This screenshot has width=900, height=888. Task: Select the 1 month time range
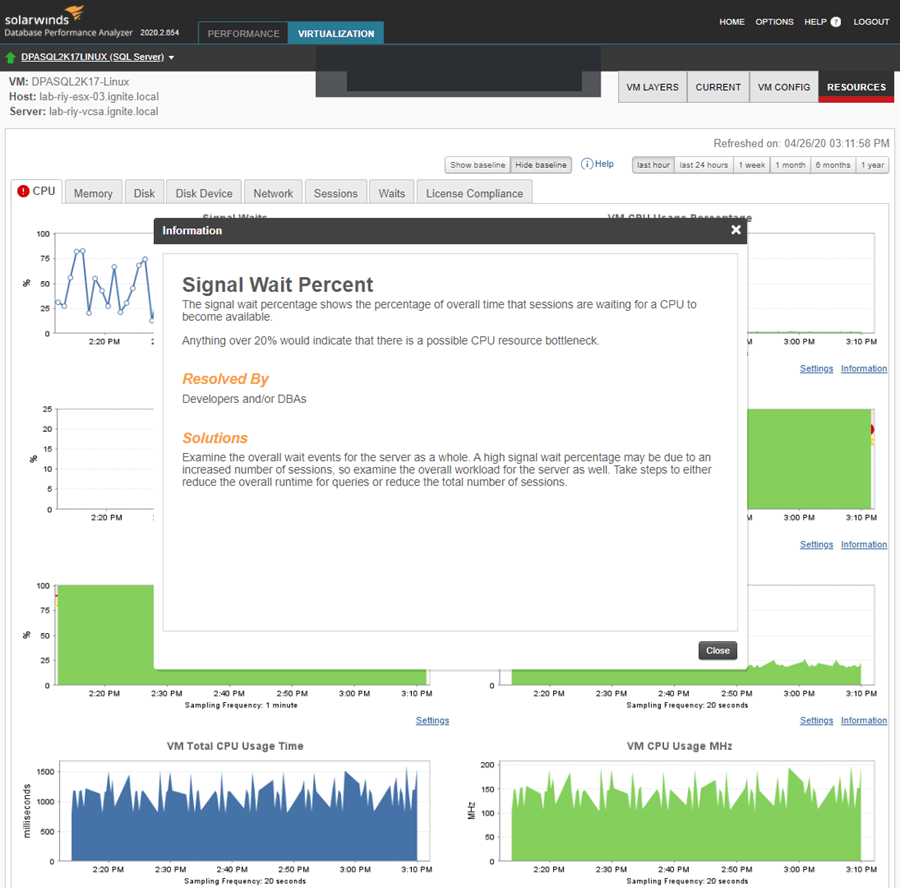[x=790, y=165]
